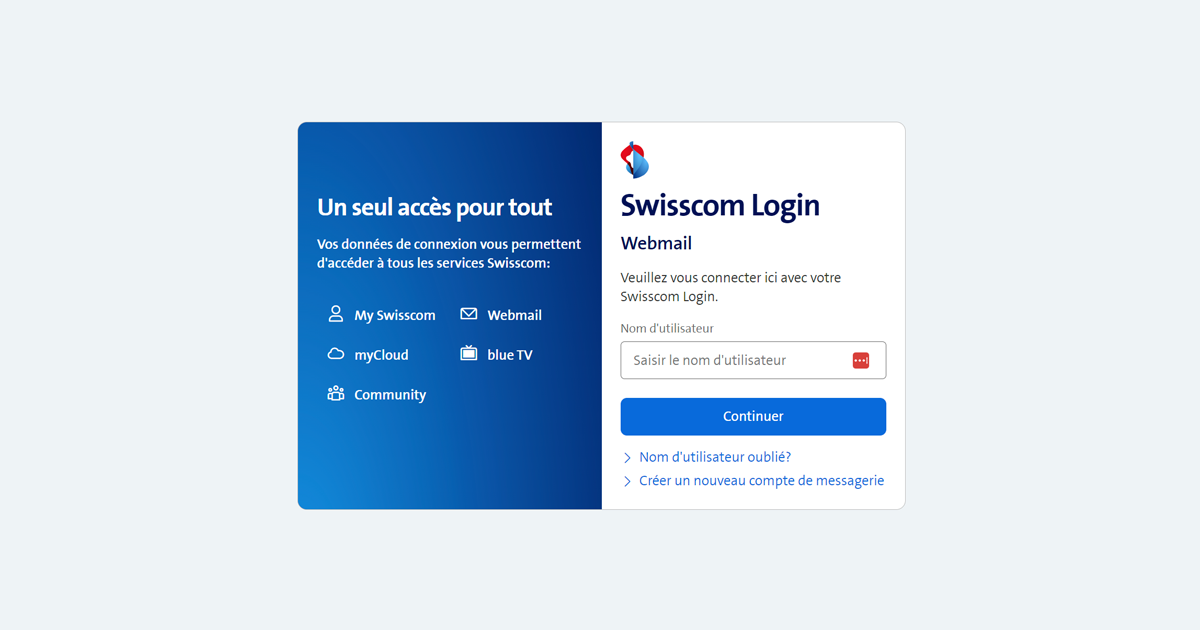Click the Community people icon
Viewport: 1200px width, 630px height.
click(x=336, y=394)
